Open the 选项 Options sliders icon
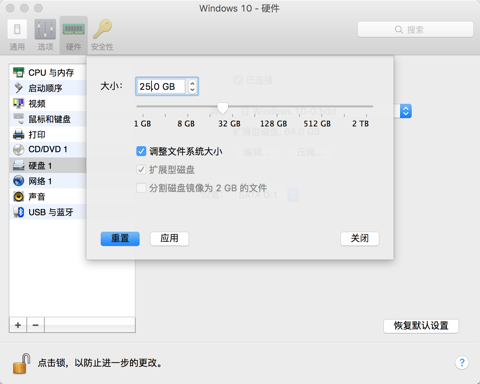Image resolution: width=480 pixels, height=384 pixels. click(x=45, y=35)
